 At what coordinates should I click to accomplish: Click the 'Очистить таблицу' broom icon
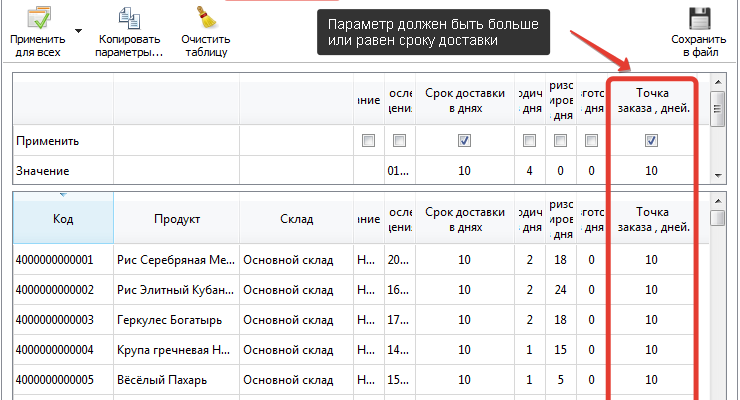pyautogui.click(x=206, y=18)
